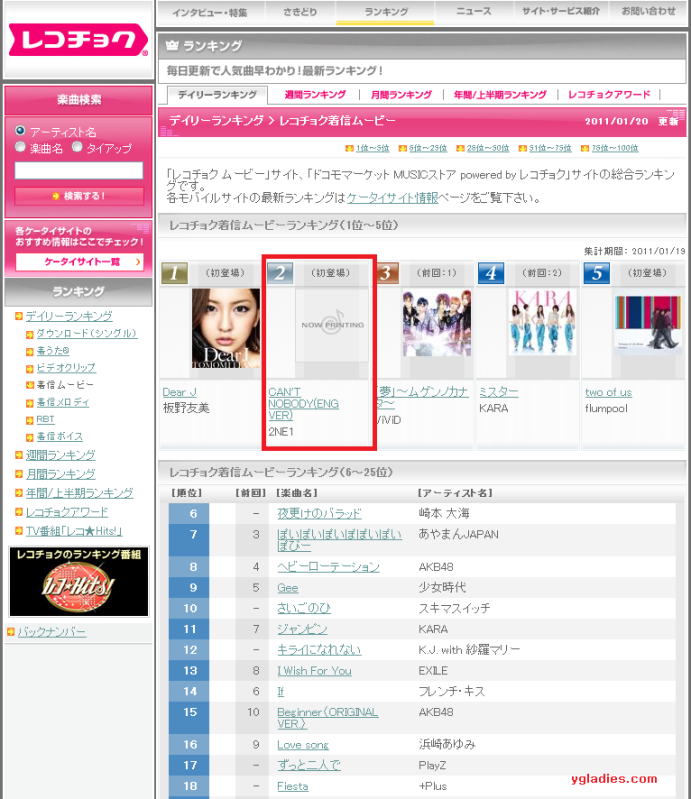Screen dimensions: 691x799
Task: Open rank 6 song 夜更けのバラッド
Action: click(x=320, y=513)
